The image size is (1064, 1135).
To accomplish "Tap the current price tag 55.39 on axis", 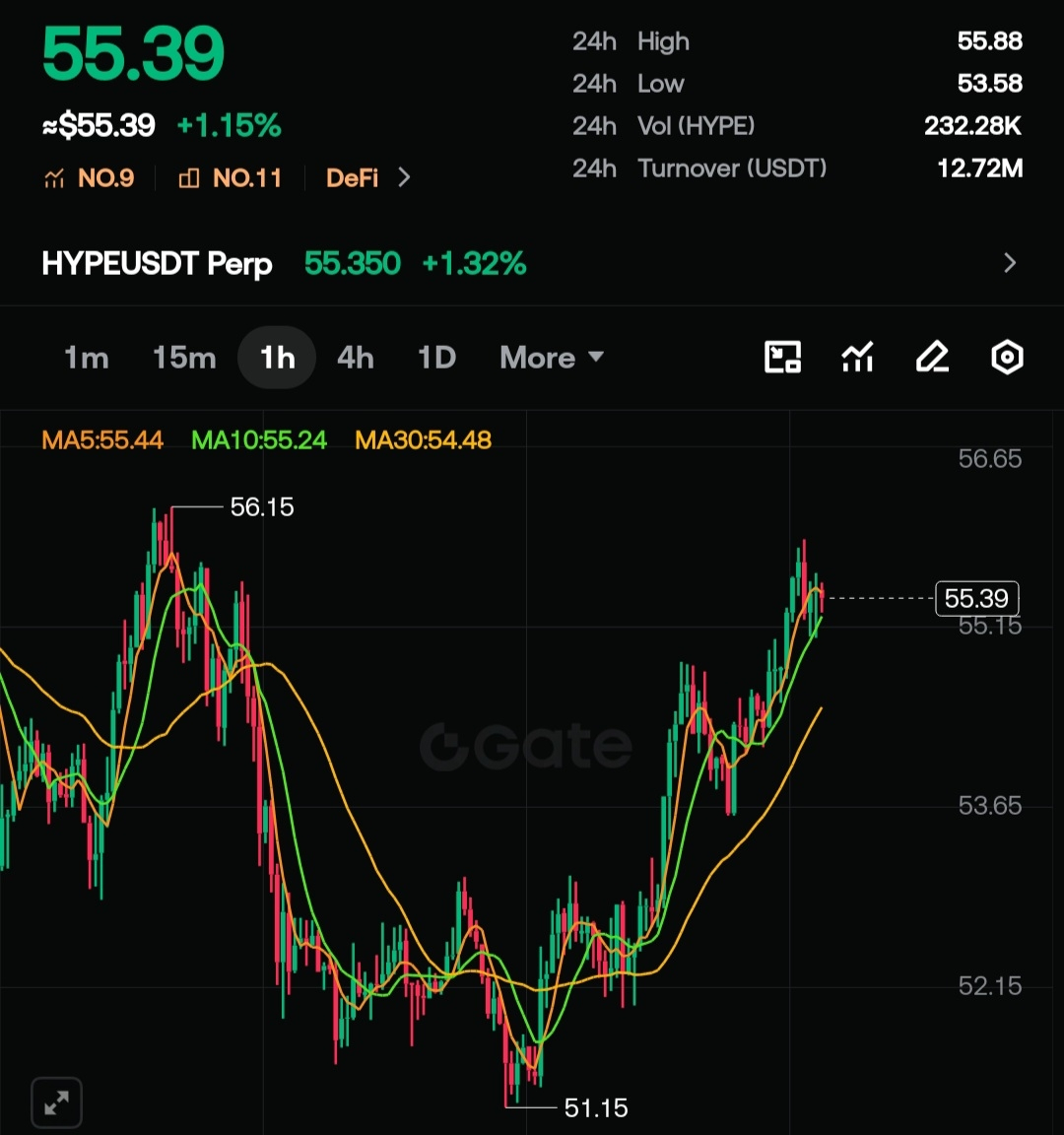I will point(977,599).
